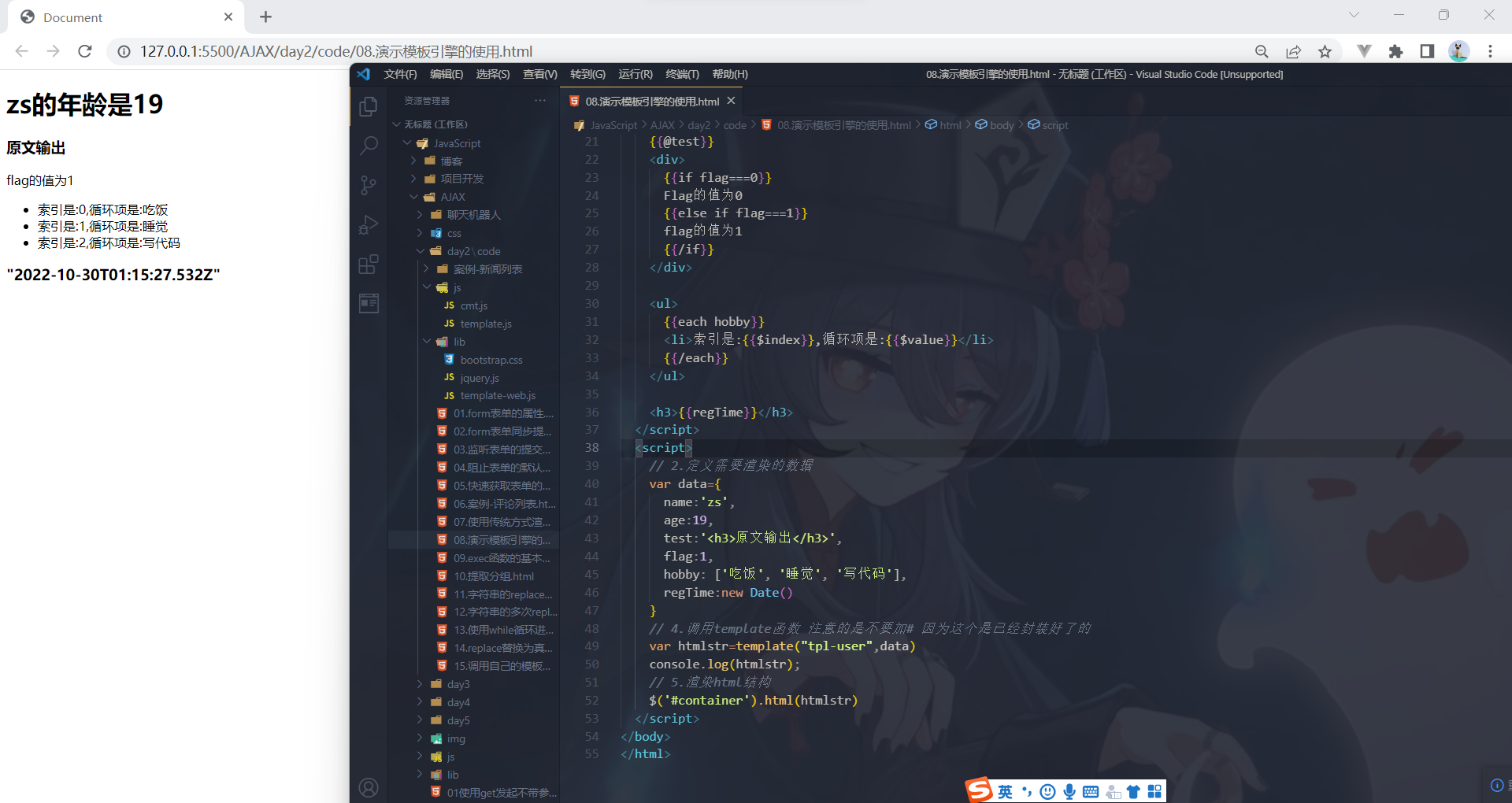Expand the 案例-新闻列表 folder

(473, 269)
